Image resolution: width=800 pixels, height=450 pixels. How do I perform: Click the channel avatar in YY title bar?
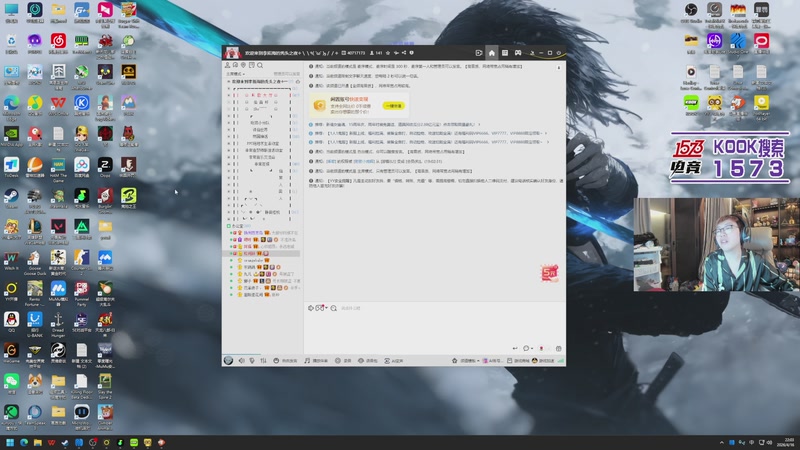pyautogui.click(x=232, y=53)
